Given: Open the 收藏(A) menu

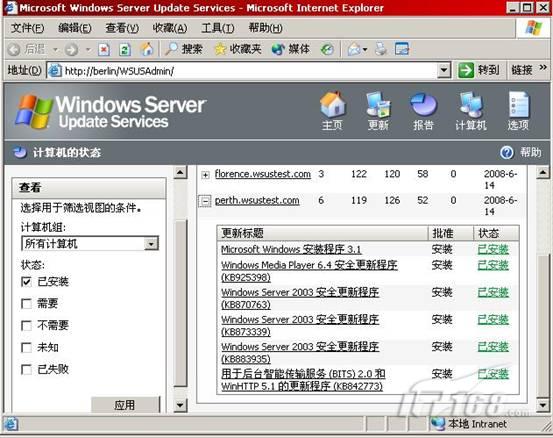Looking at the screenshot, I should 170,28.
